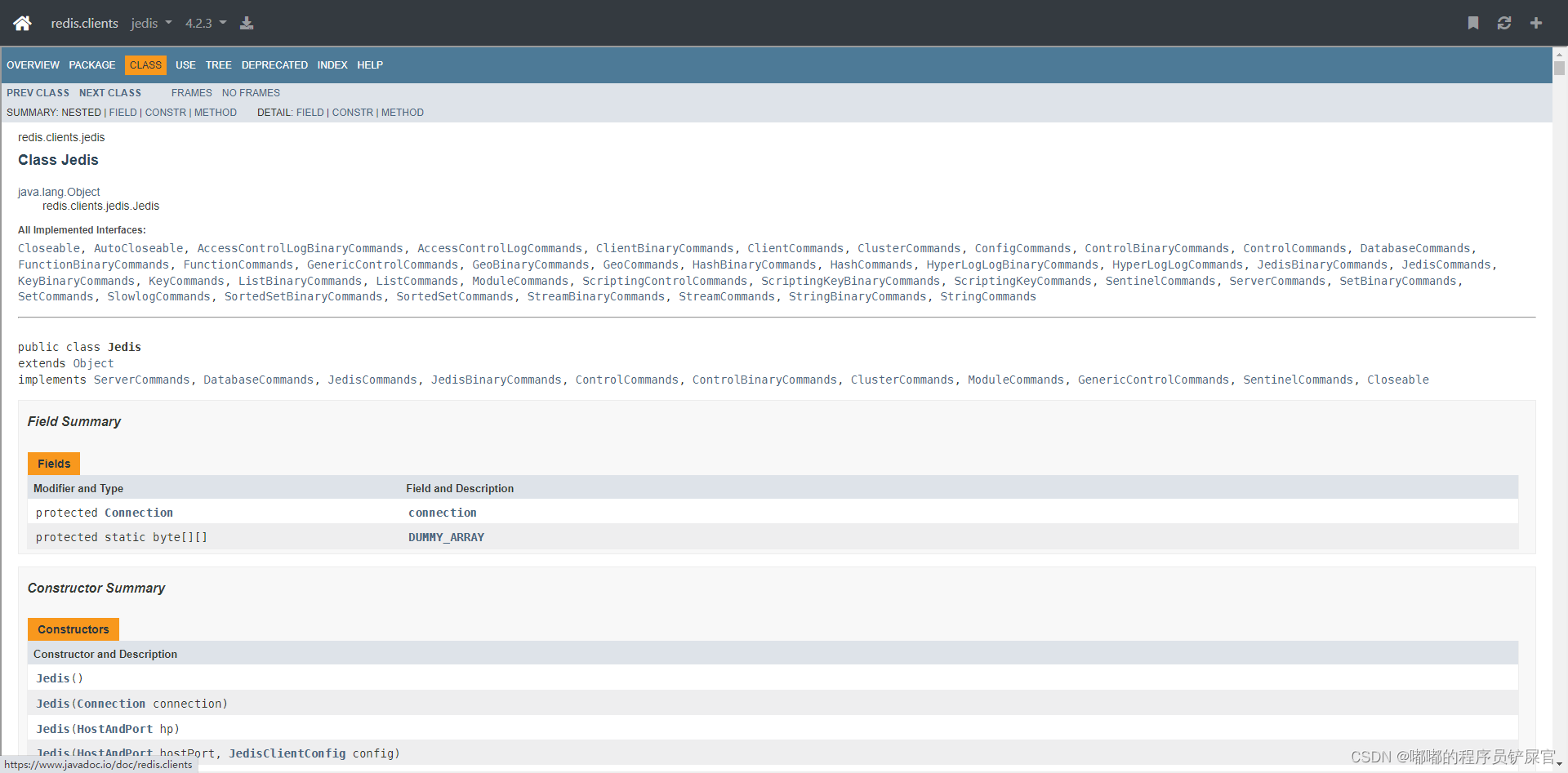The width and height of the screenshot is (1568, 773).
Task: Open ListCommands interface link
Action: (416, 282)
